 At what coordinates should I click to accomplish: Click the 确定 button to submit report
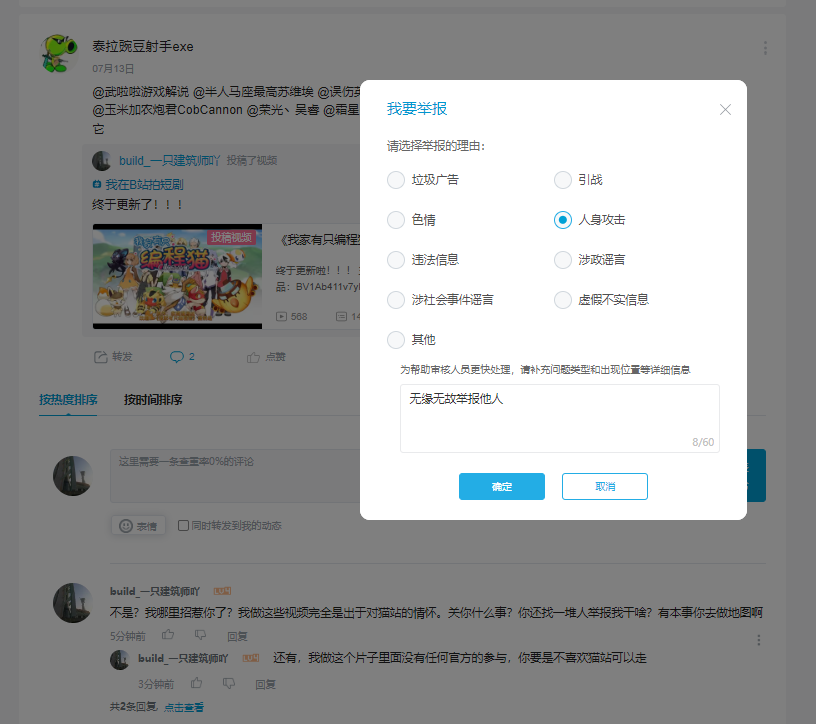[x=502, y=486]
